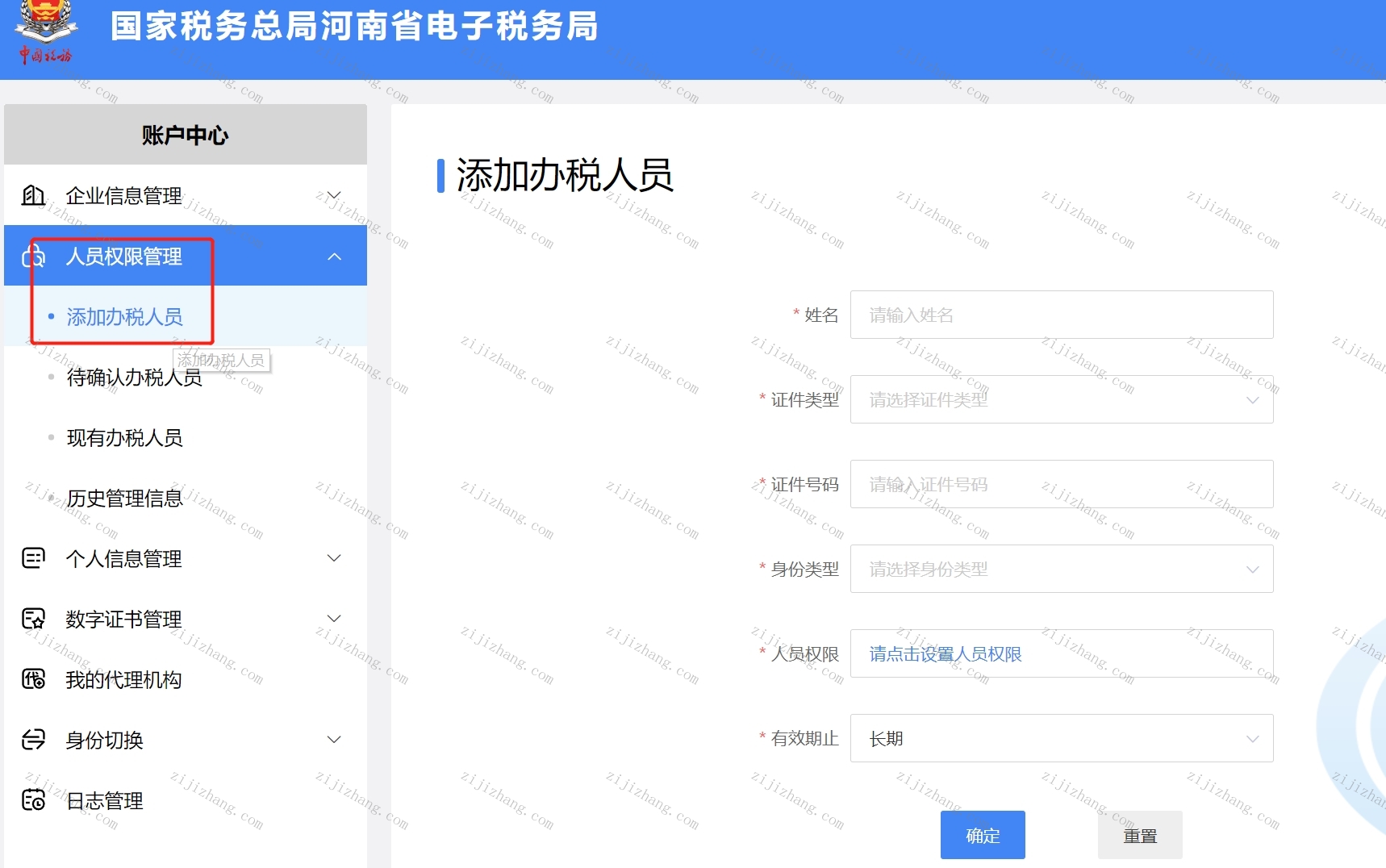Click the 日志管理 log icon

point(33,800)
